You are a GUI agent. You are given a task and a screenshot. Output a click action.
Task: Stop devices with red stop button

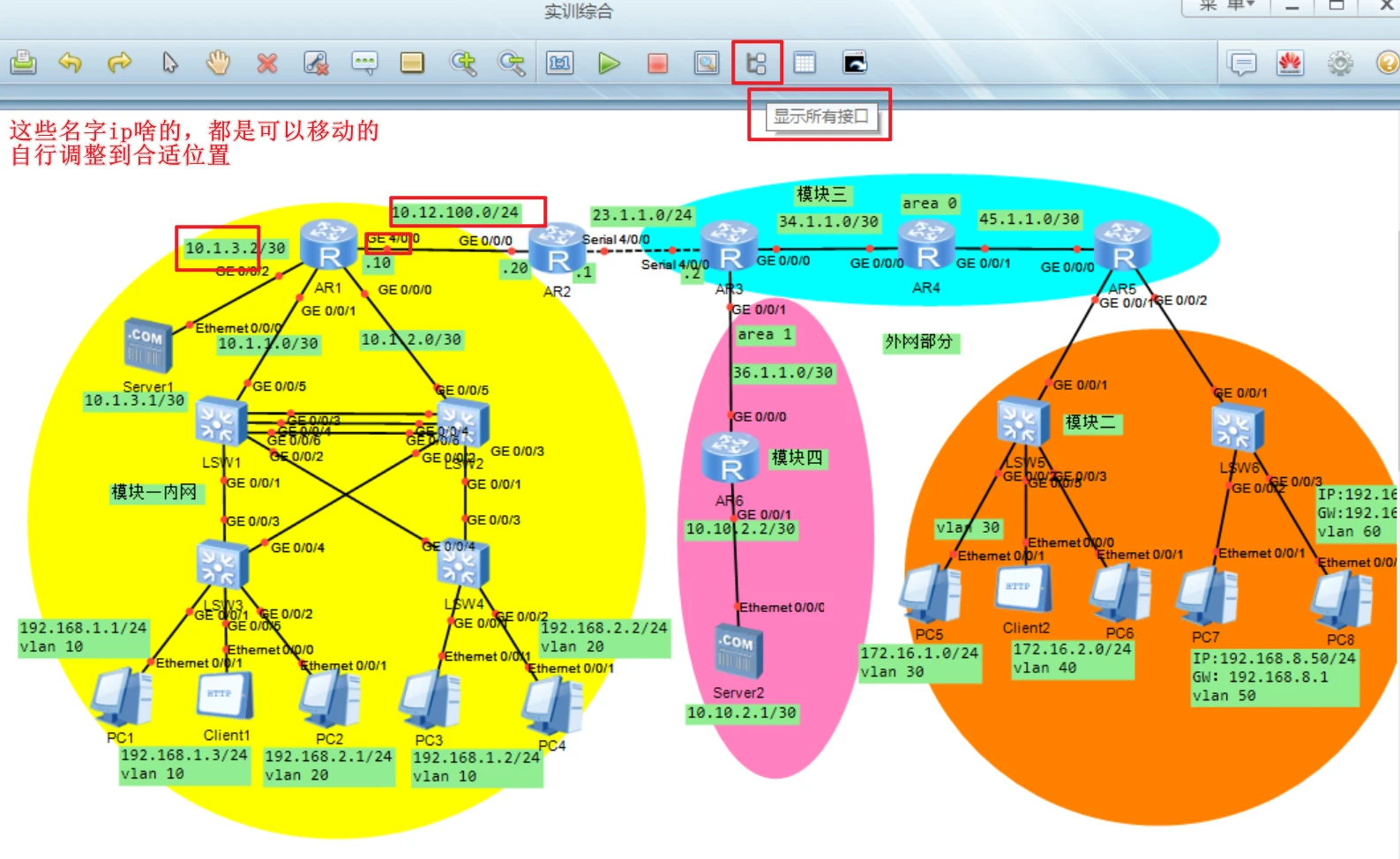click(657, 63)
